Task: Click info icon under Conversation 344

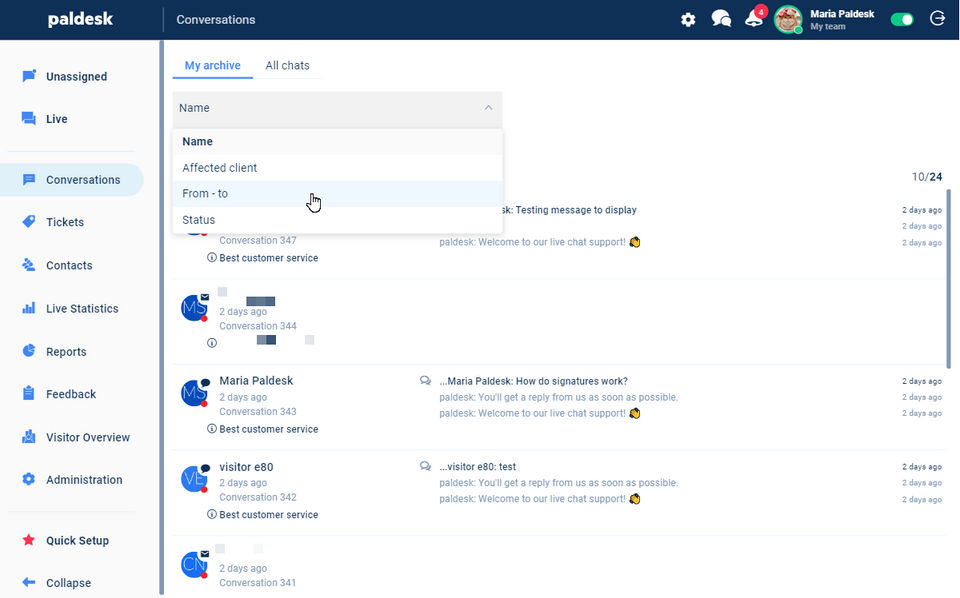Action: 212,343
